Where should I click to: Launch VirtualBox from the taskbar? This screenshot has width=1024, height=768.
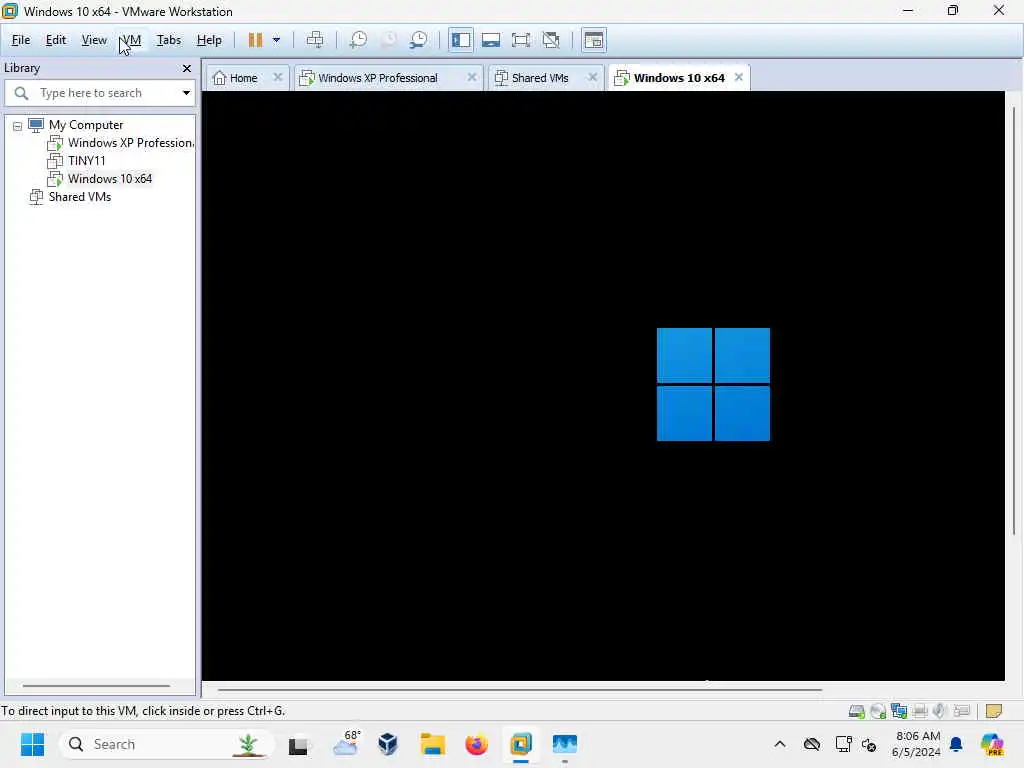point(388,744)
